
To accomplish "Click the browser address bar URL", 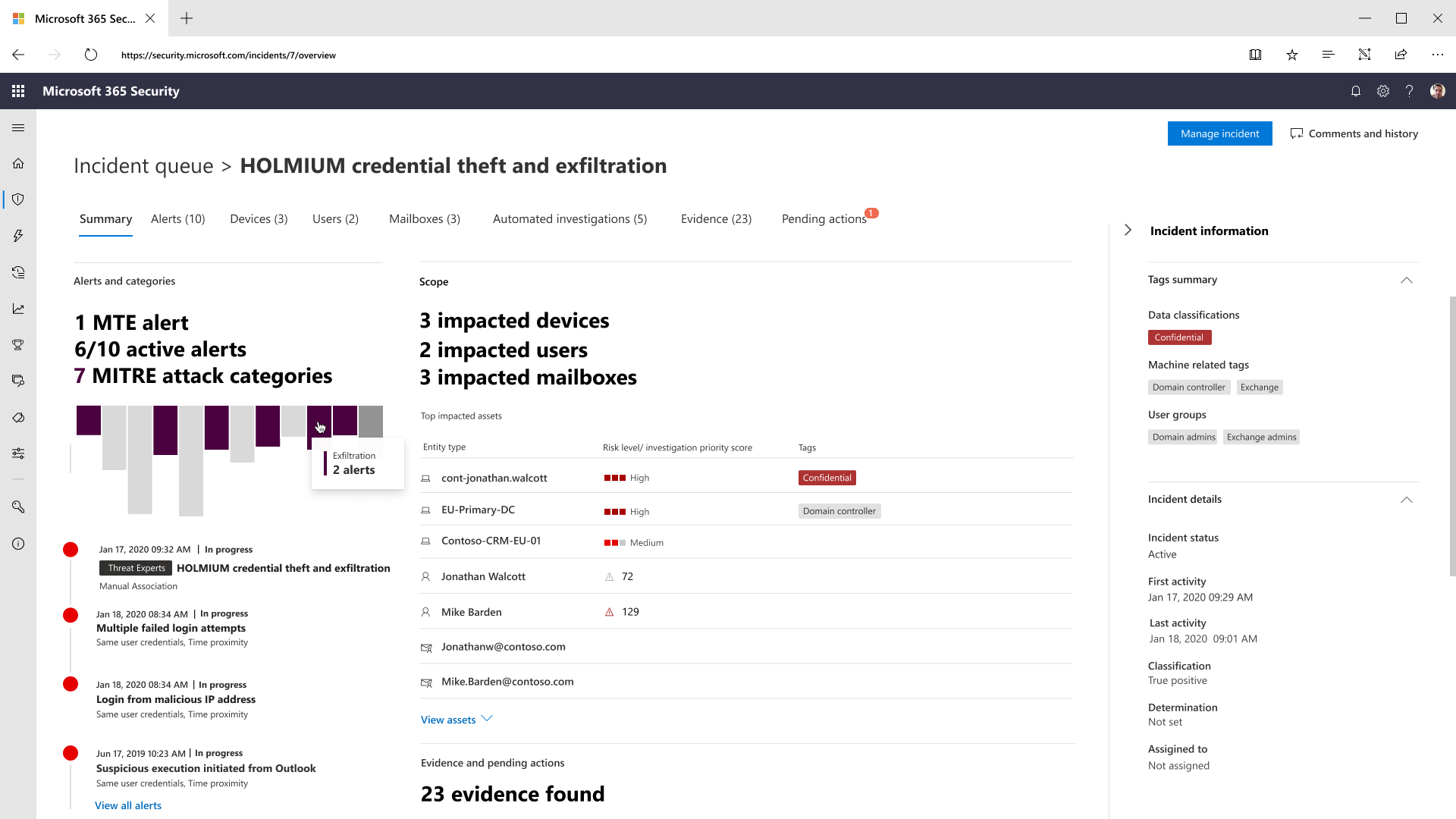I will click(x=229, y=55).
